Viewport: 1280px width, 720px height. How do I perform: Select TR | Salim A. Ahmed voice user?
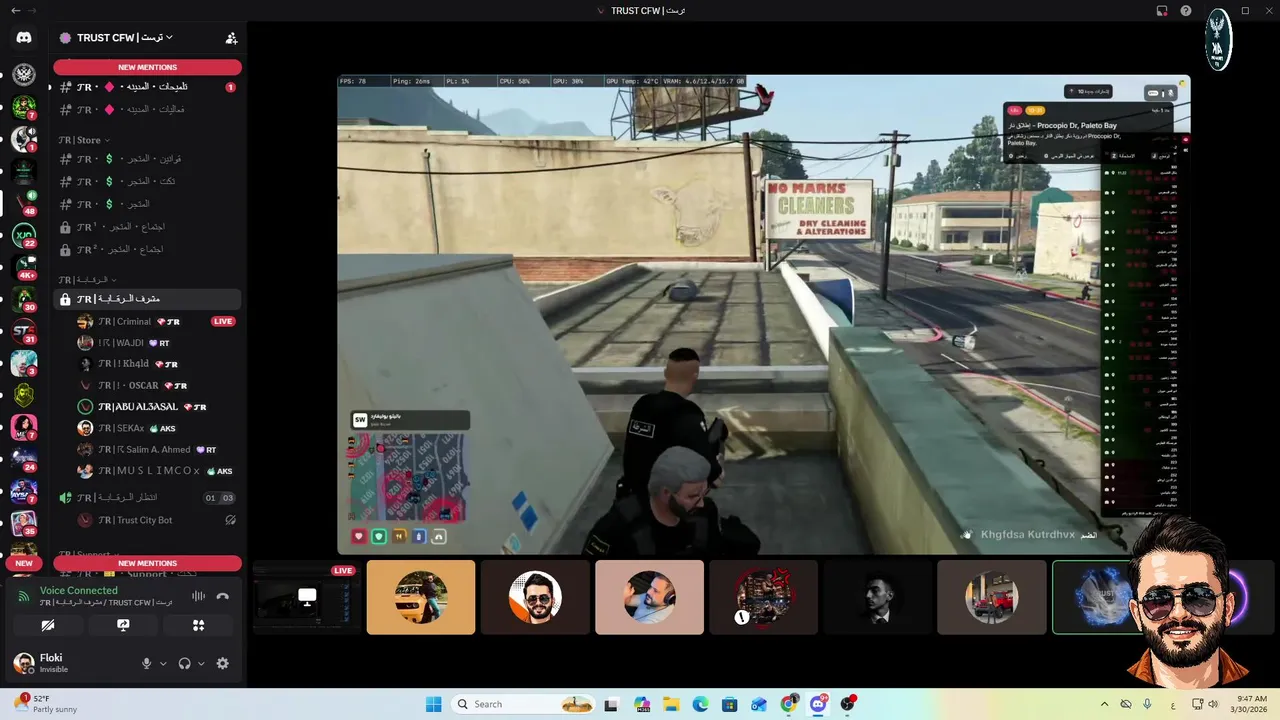pos(157,450)
